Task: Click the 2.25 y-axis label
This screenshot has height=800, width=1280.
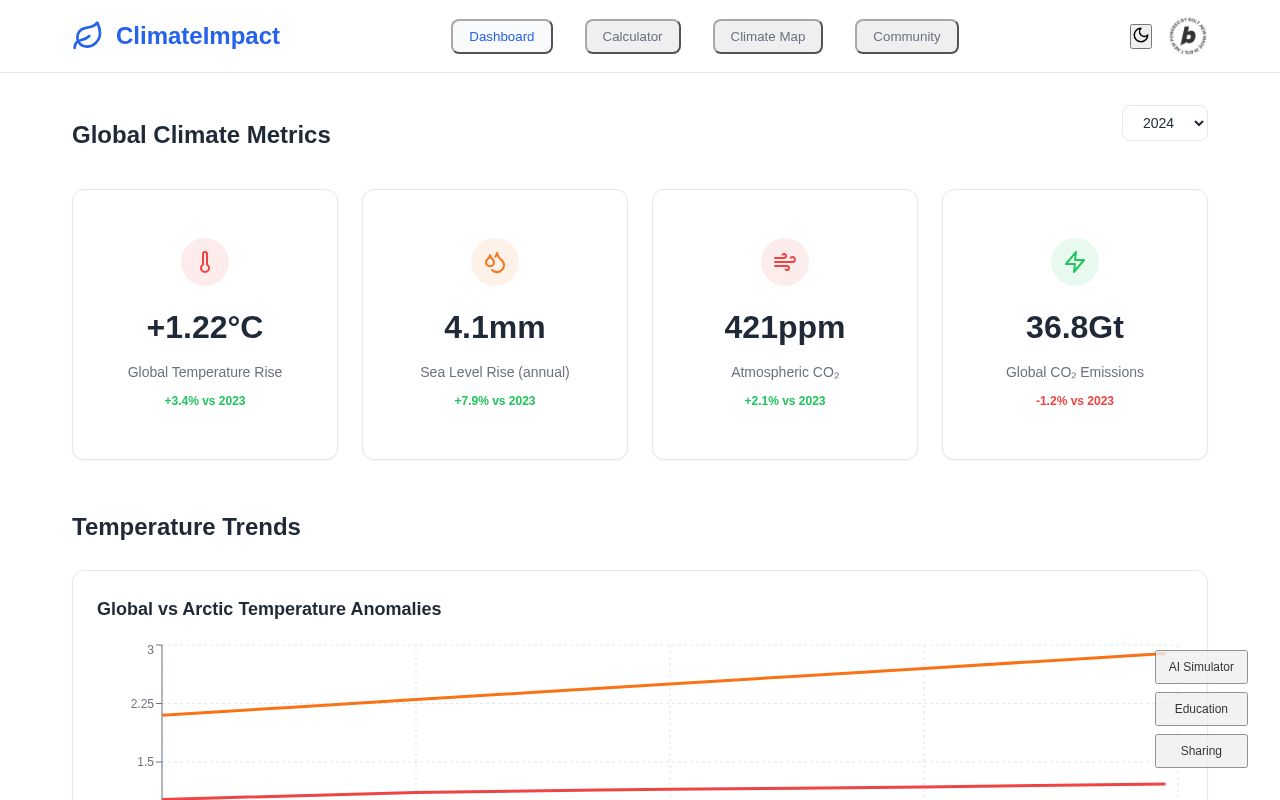Action: coord(142,704)
